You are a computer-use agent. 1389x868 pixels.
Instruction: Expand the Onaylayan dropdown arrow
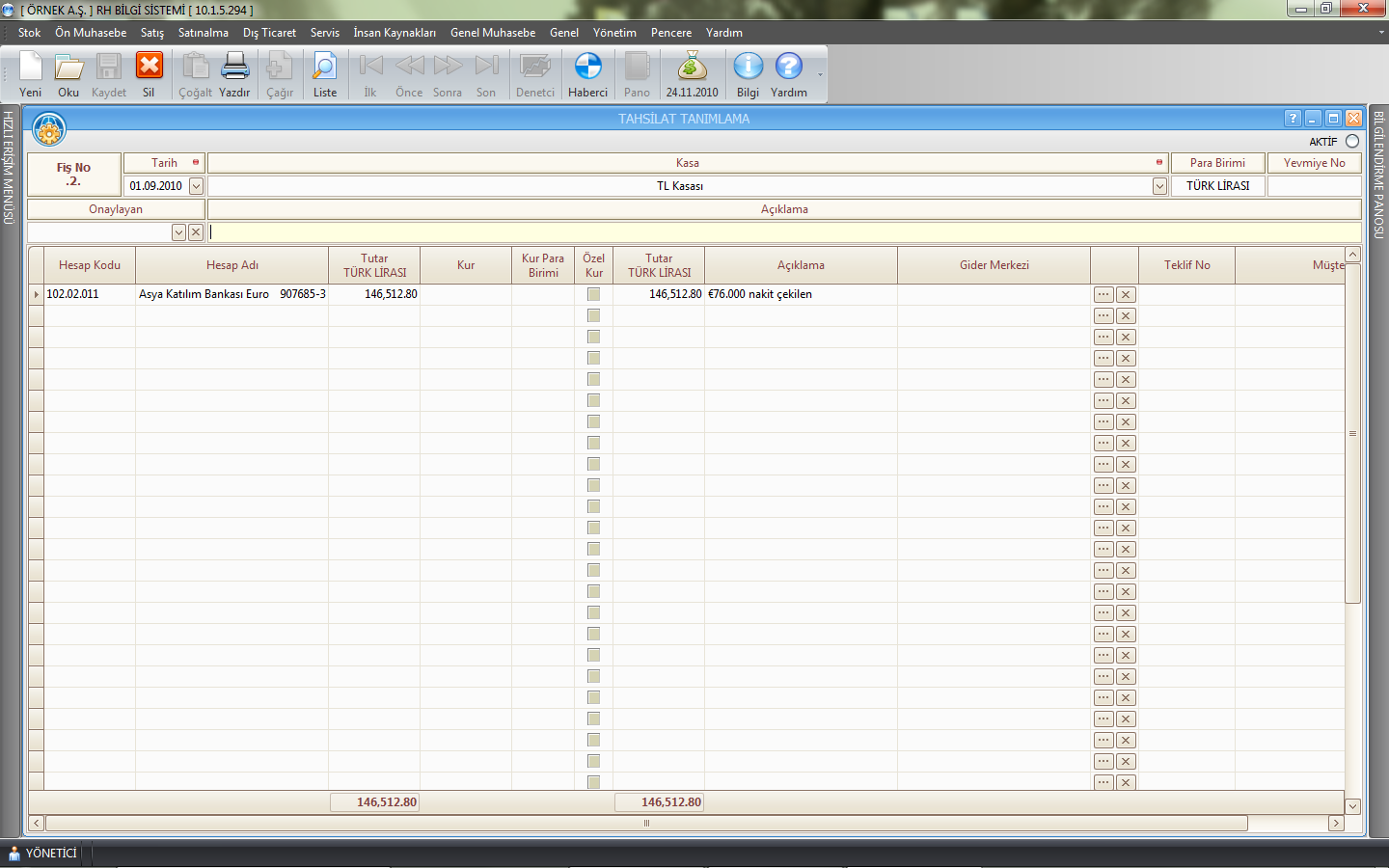click(x=178, y=232)
